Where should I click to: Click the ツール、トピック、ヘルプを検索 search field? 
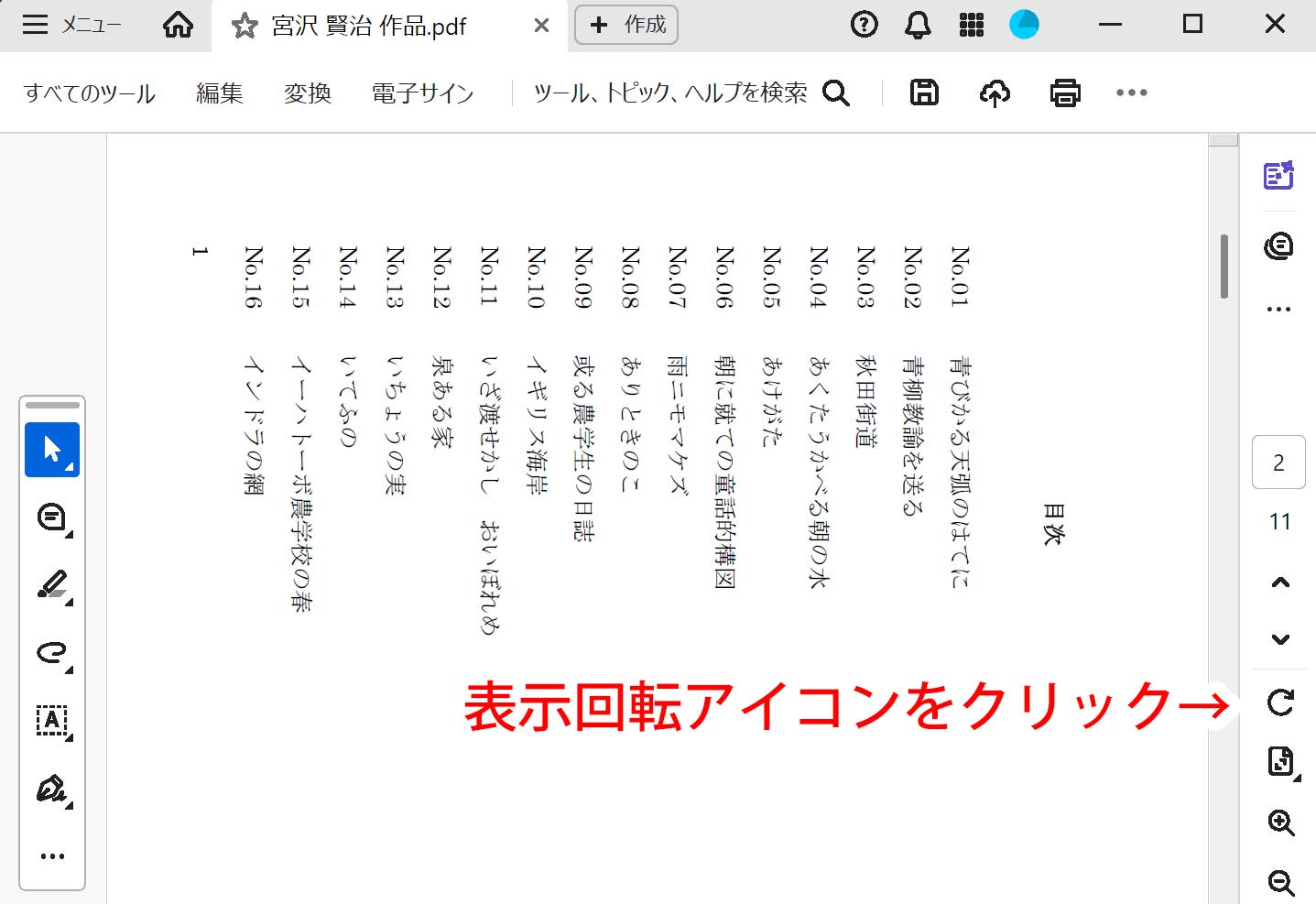click(670, 93)
